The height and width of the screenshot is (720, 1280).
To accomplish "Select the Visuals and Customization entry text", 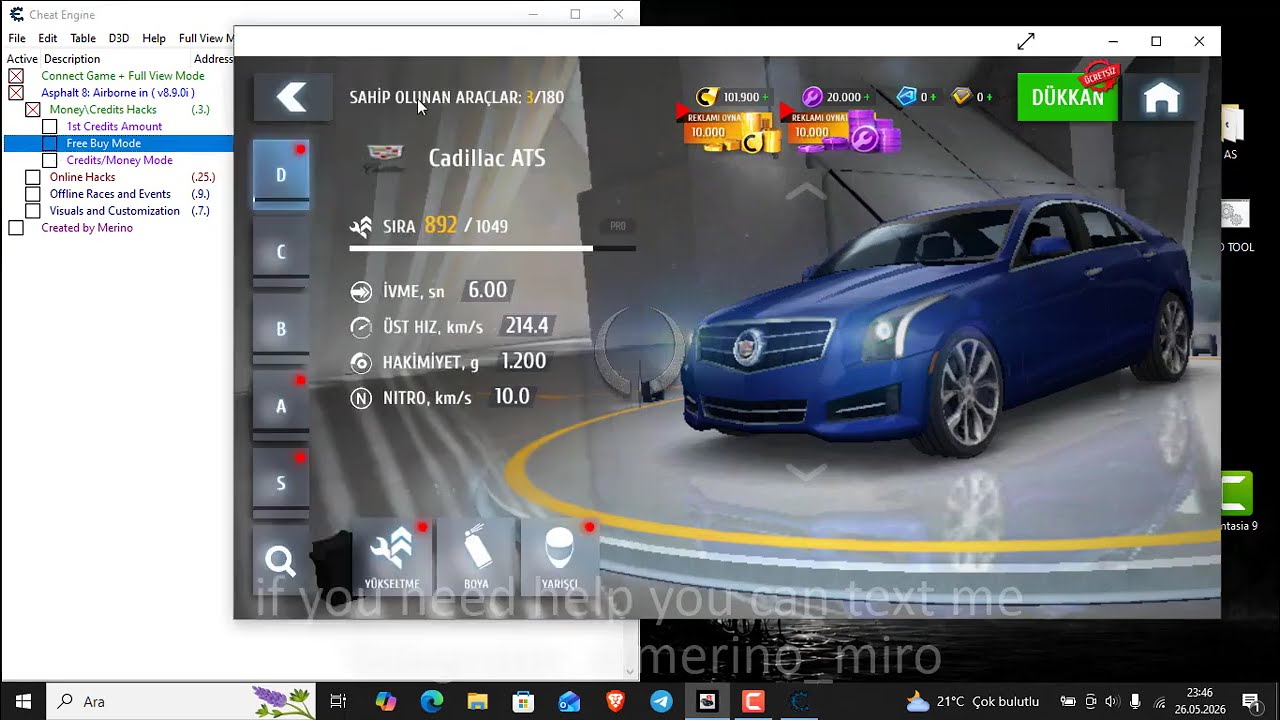I will [x=115, y=211].
